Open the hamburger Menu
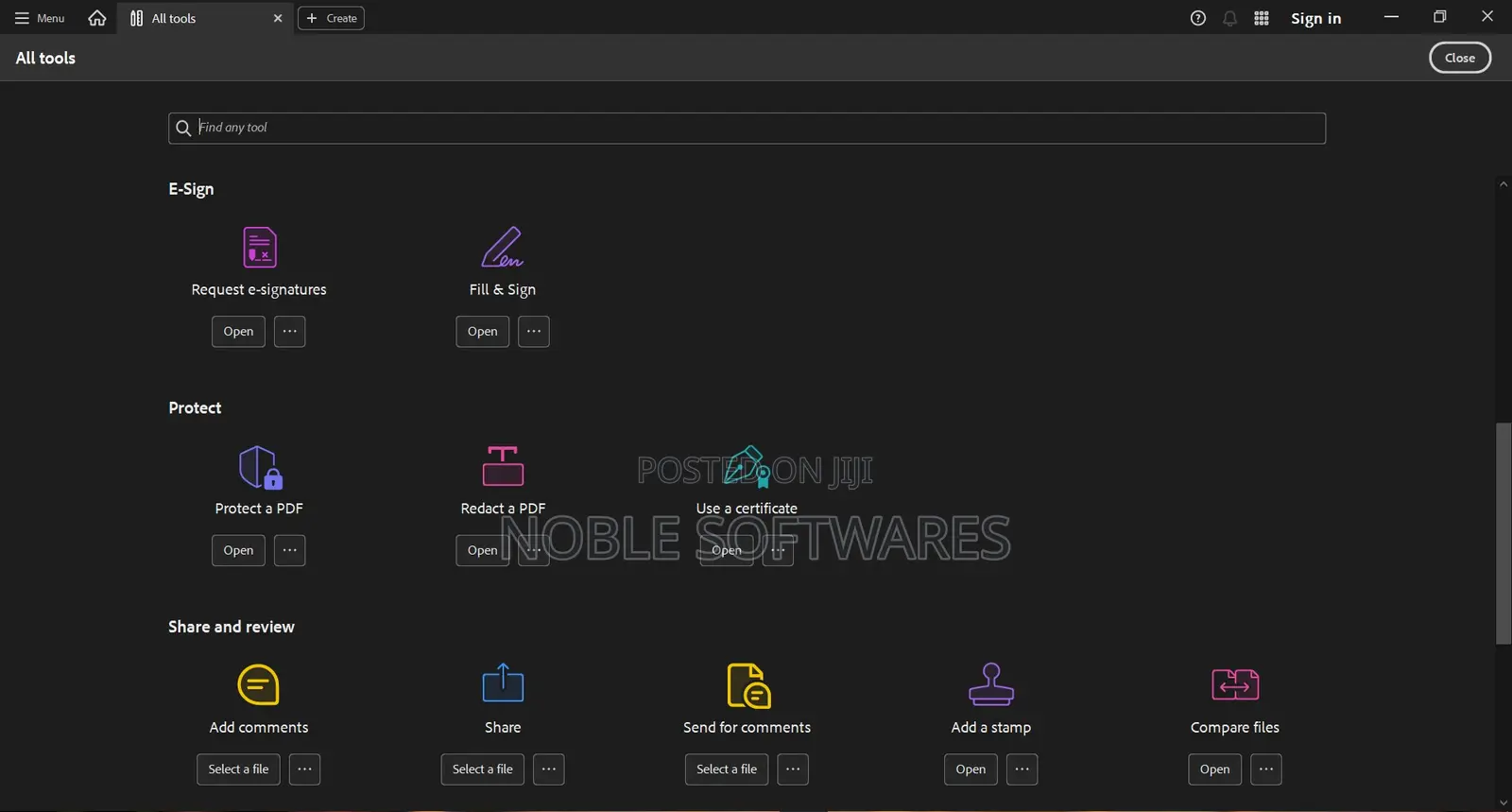 [40, 18]
